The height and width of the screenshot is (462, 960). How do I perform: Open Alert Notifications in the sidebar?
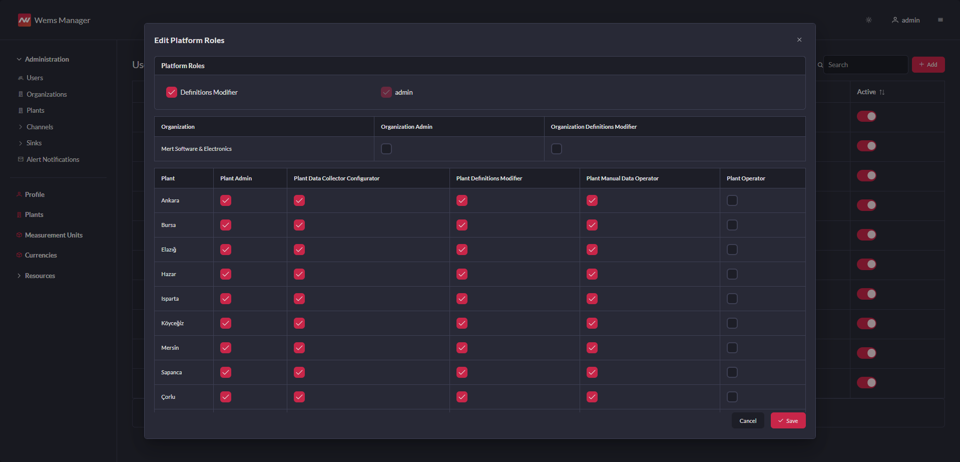(x=52, y=160)
